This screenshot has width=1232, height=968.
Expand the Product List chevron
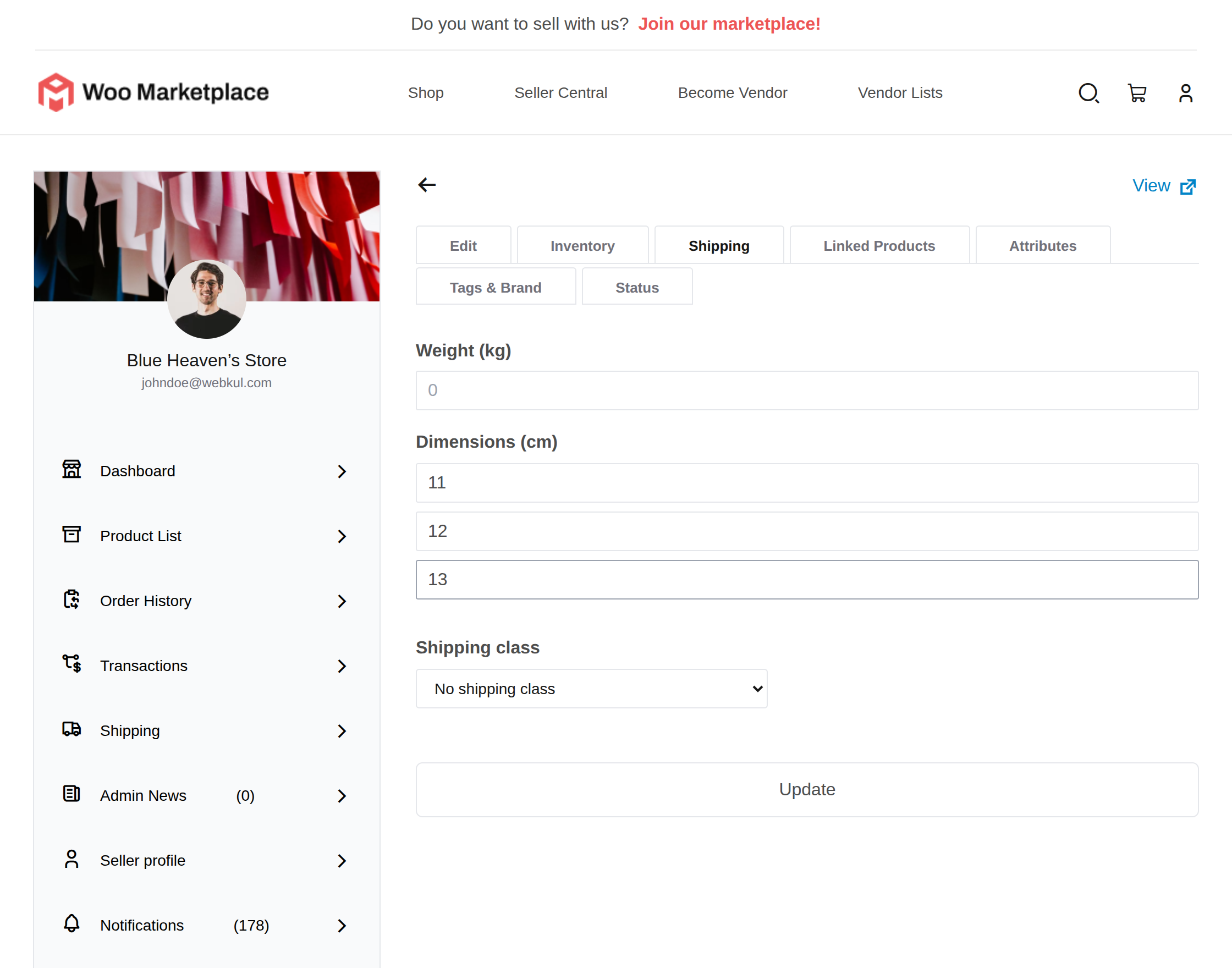pyautogui.click(x=342, y=536)
